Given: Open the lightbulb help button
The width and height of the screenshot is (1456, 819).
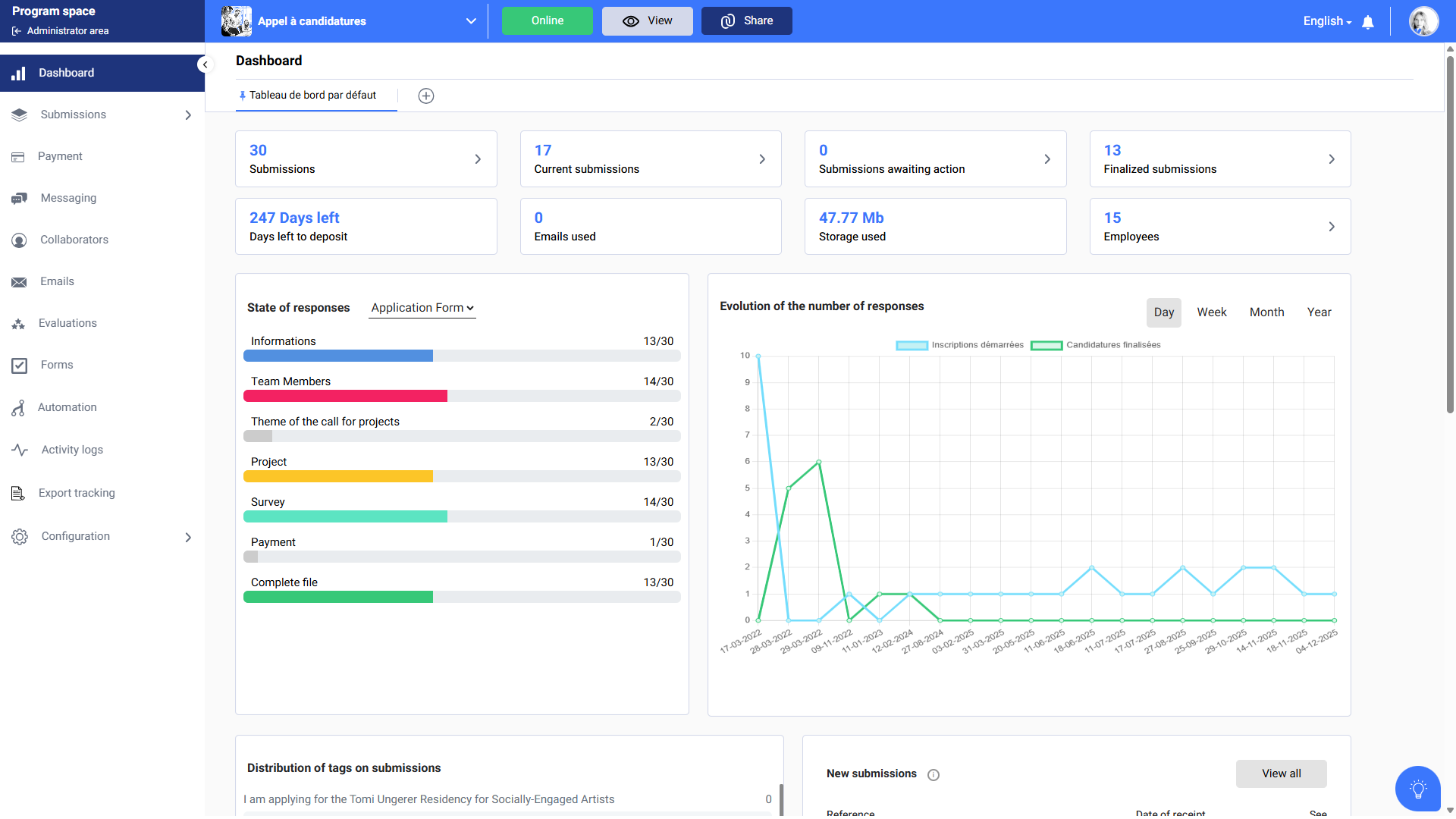Looking at the screenshot, I should (1417, 789).
